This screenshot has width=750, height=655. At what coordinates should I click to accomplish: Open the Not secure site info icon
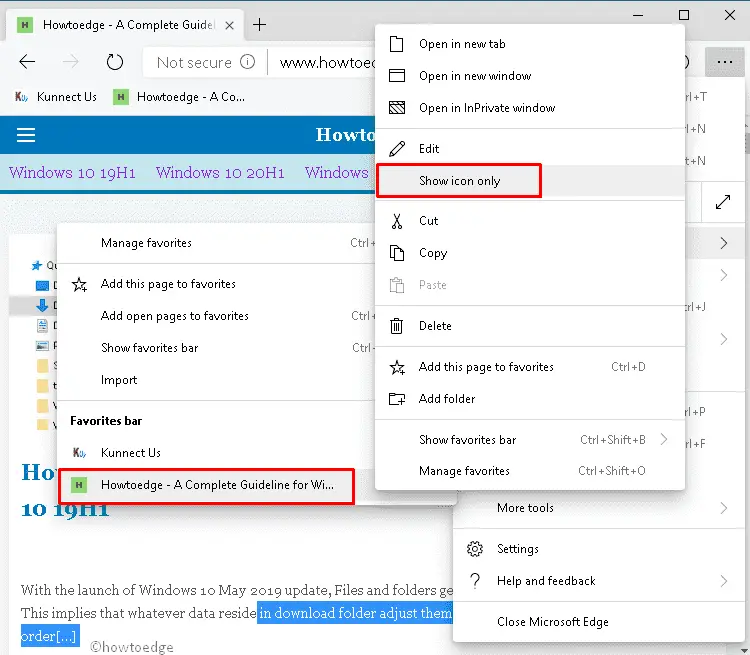(247, 62)
